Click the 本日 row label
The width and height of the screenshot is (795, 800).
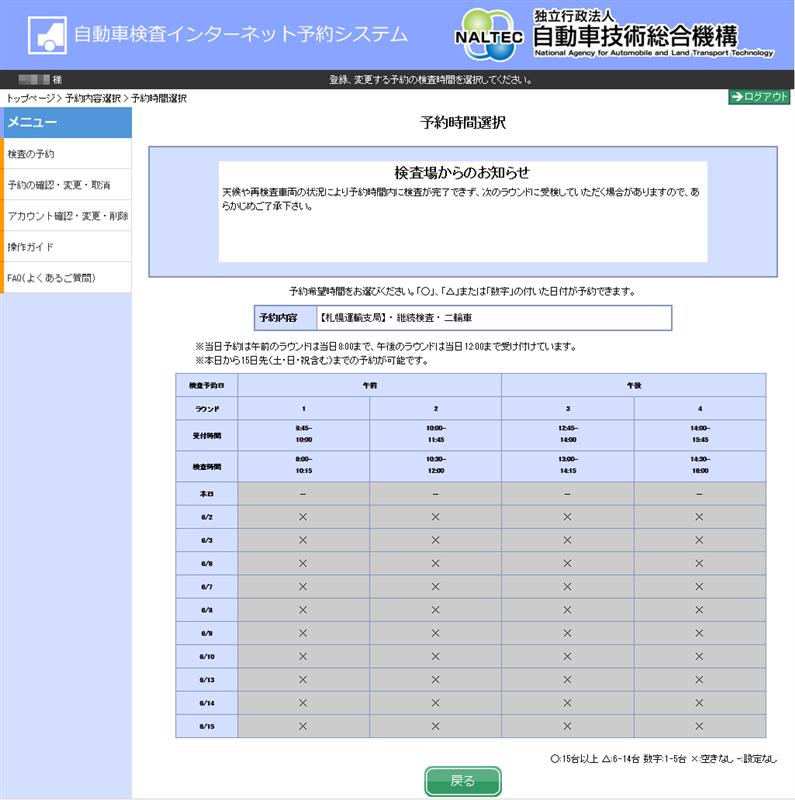207,494
